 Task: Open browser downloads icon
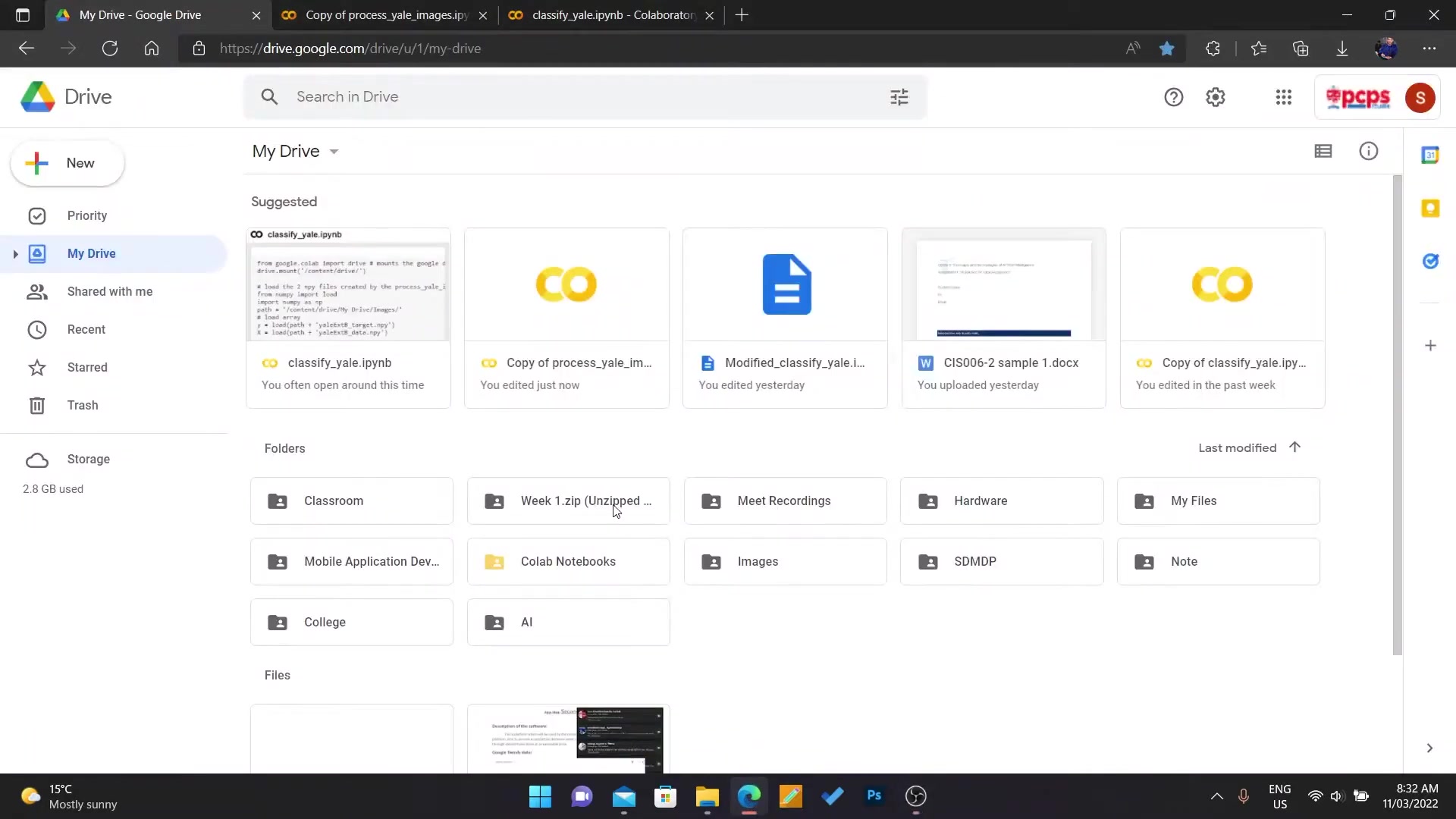(x=1341, y=49)
